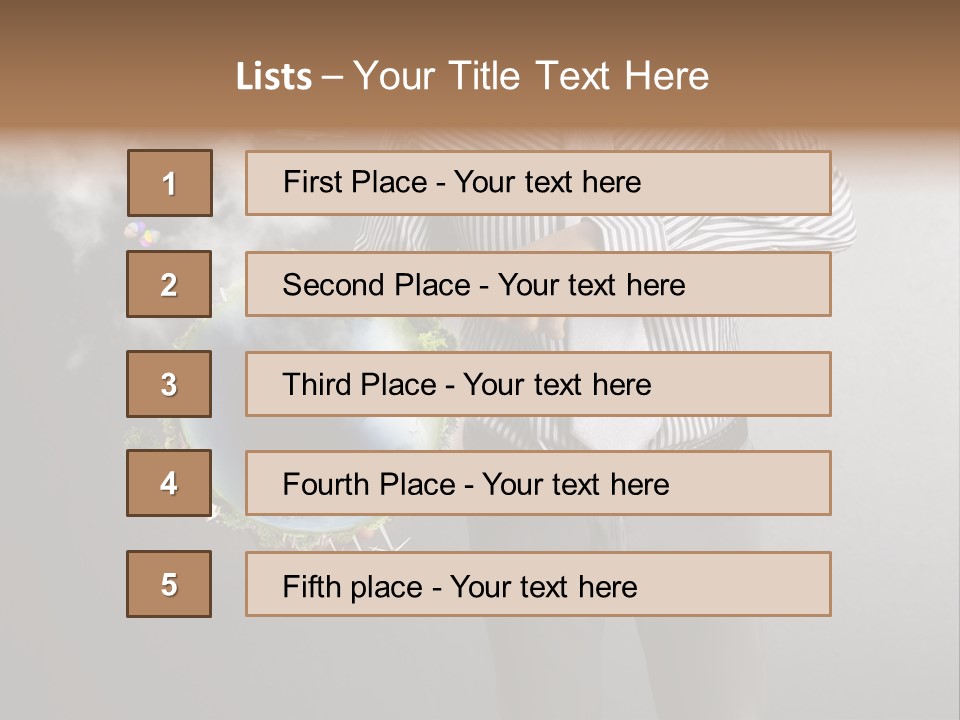Viewport: 960px width, 720px height.
Task: Click the number 2 box
Action: 169,284
